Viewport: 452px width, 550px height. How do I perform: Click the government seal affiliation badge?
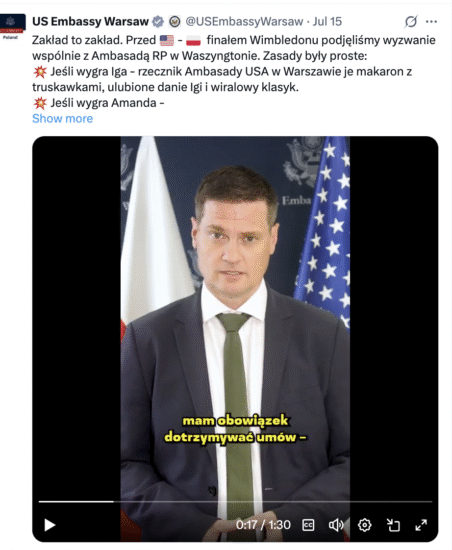pos(174,22)
